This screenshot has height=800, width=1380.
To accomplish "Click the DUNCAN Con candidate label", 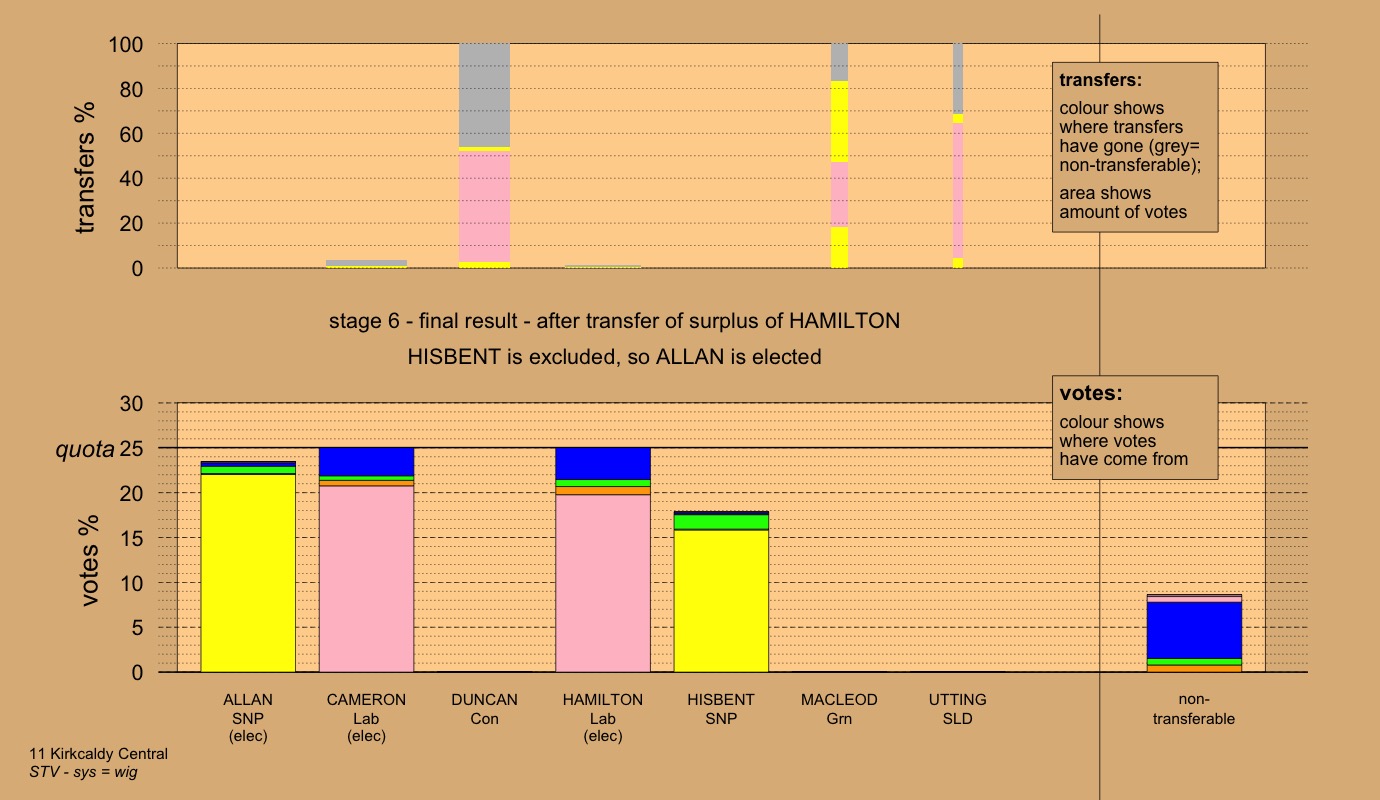I will 484,709.
